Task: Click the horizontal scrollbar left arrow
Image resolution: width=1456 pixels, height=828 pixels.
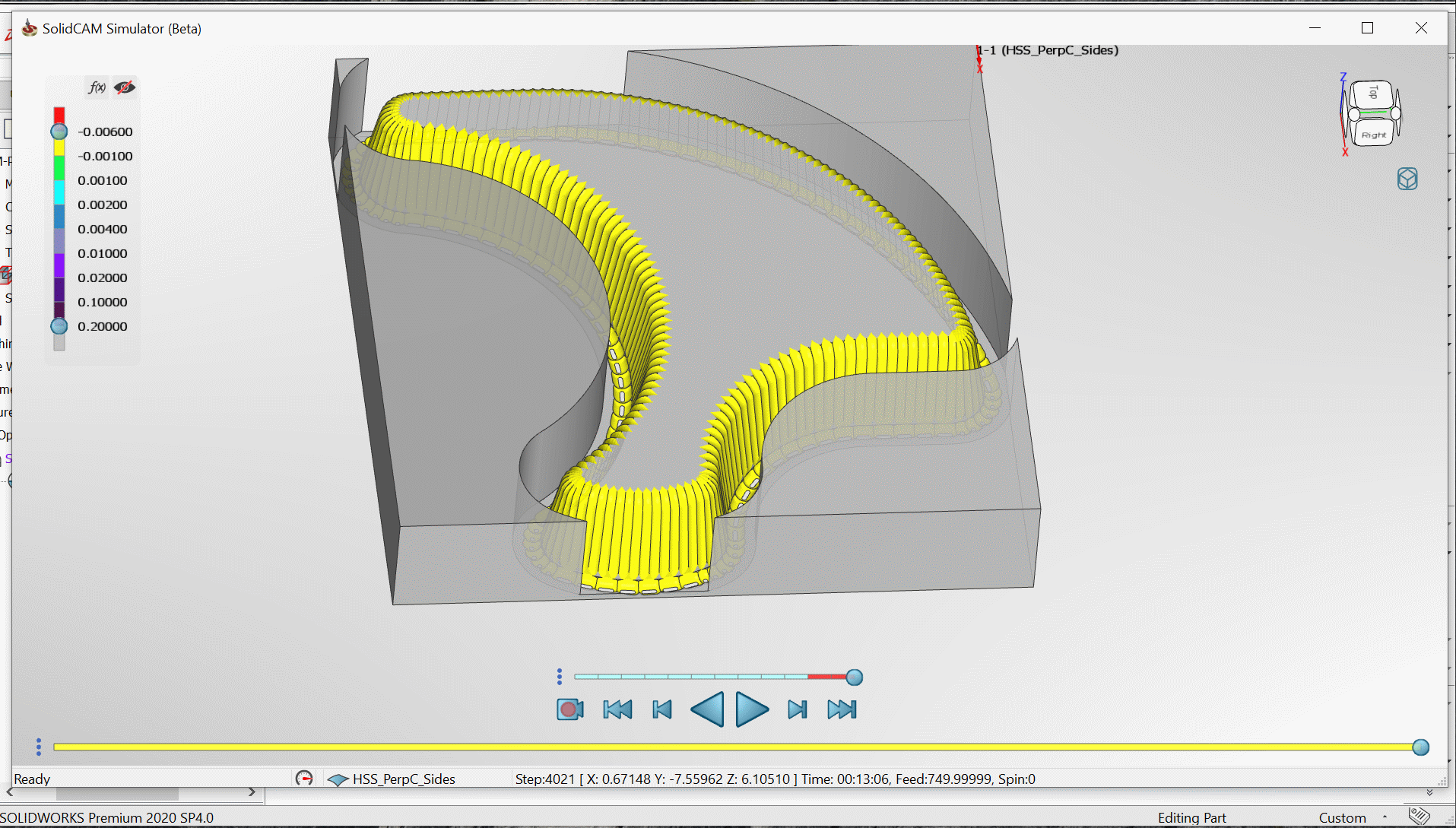Action: pyautogui.click(x=9, y=792)
